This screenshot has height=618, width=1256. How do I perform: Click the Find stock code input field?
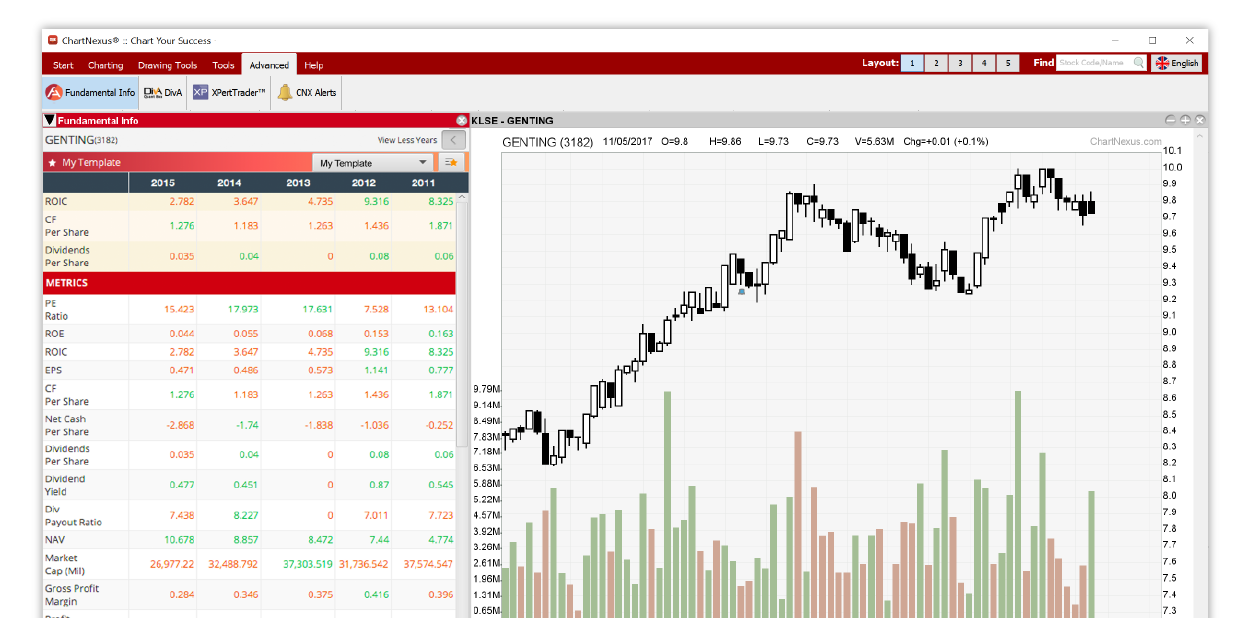click(x=1092, y=63)
